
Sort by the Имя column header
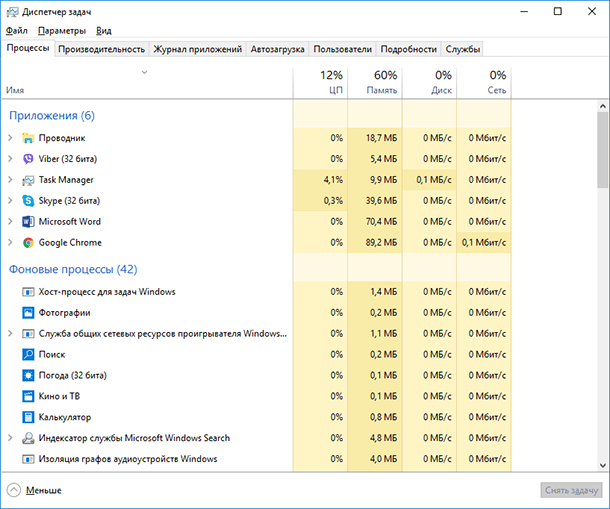point(147,83)
